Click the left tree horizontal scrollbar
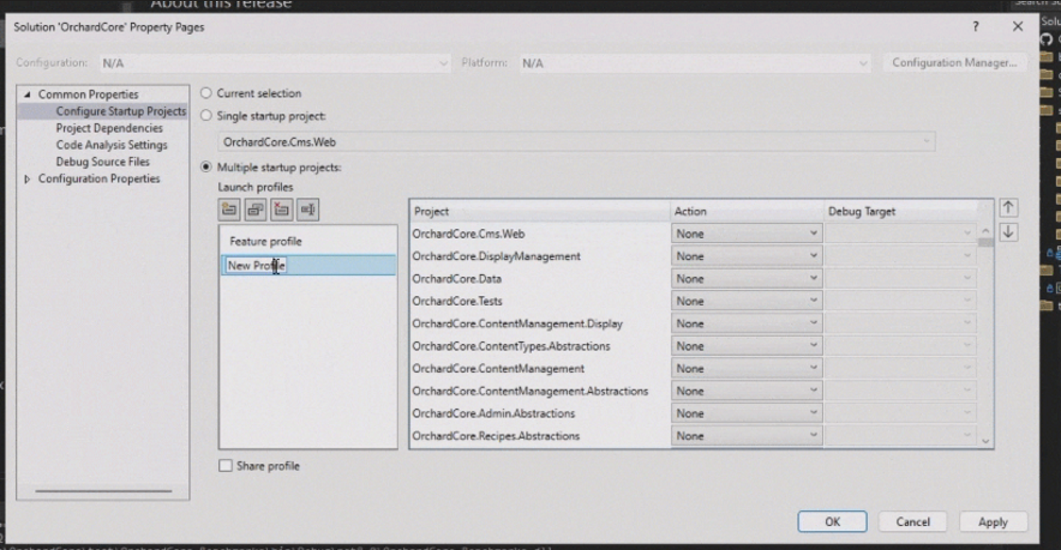Image resolution: width=1061 pixels, height=550 pixels. click(x=104, y=490)
